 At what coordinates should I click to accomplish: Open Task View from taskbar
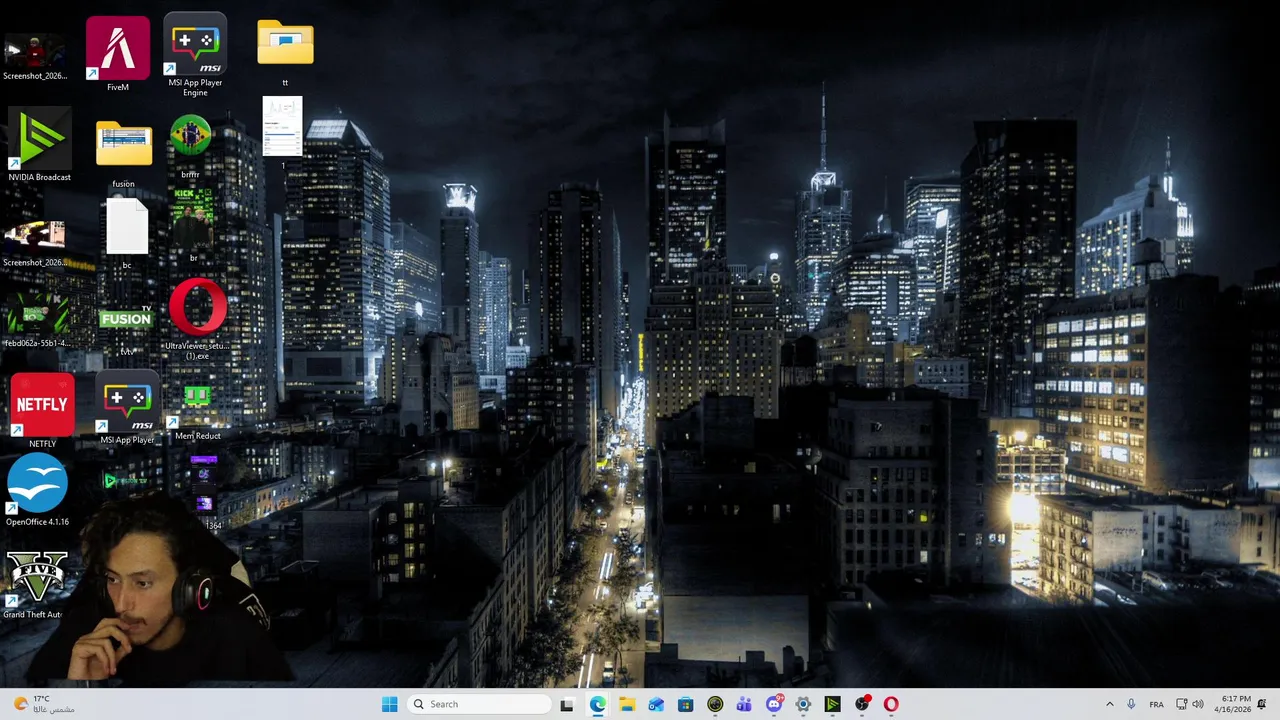pos(567,704)
